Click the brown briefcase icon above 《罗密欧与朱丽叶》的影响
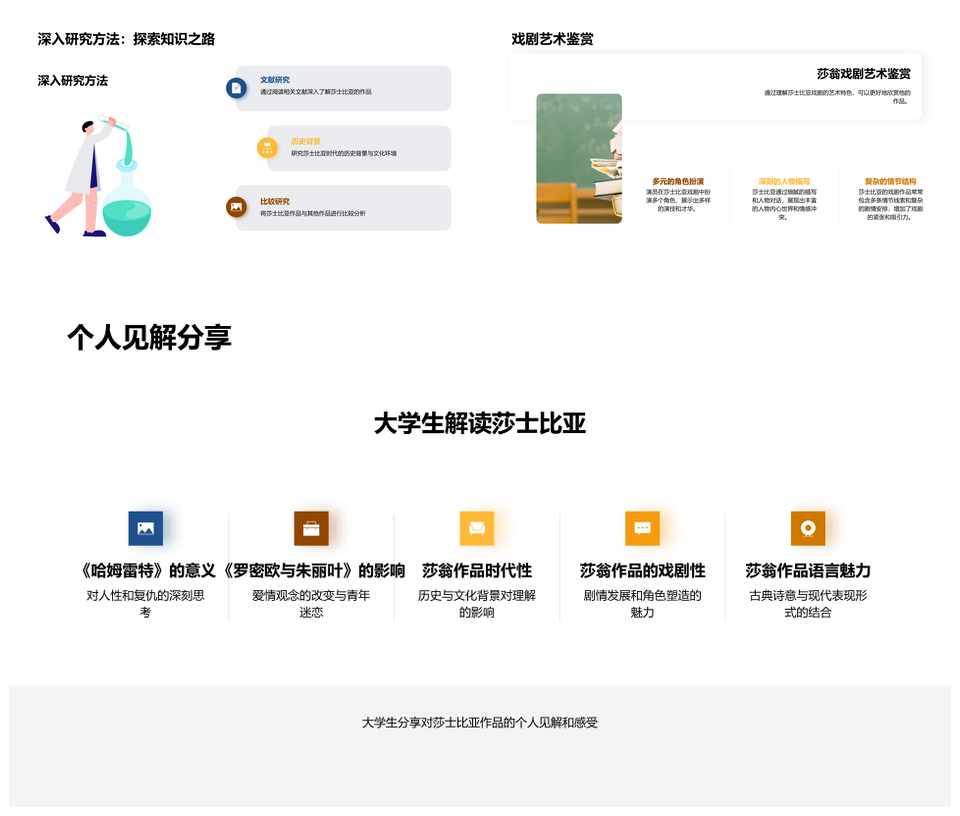Screen dimensions: 960x816 coord(311,528)
